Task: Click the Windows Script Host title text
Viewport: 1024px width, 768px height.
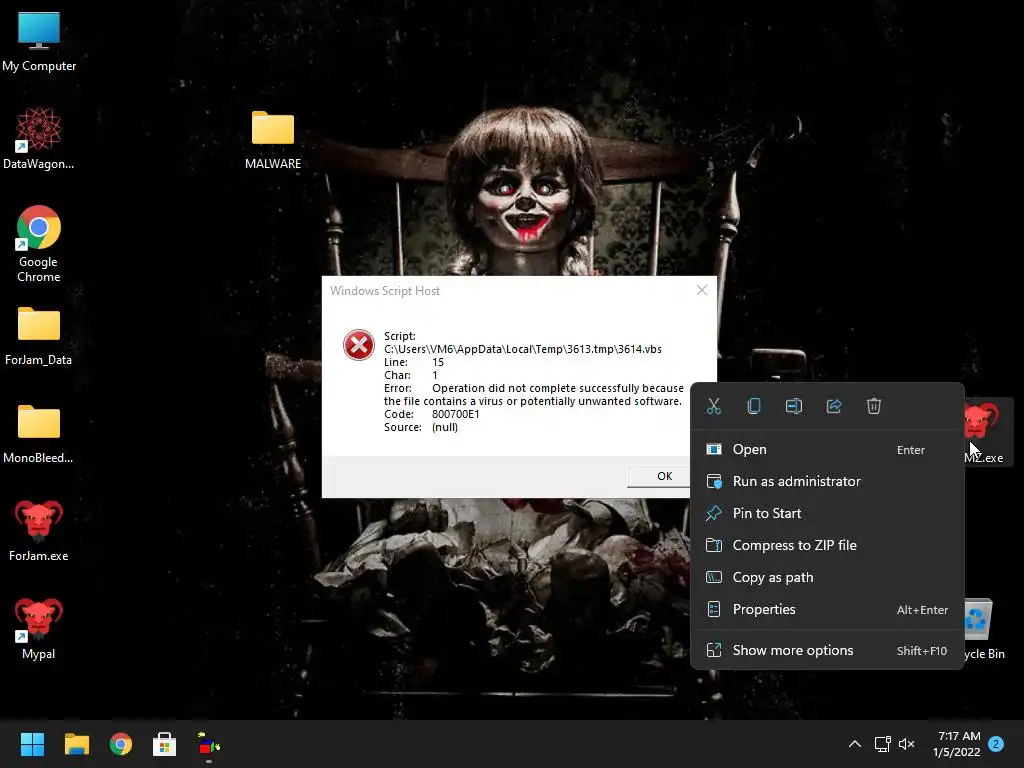Action: tap(385, 291)
